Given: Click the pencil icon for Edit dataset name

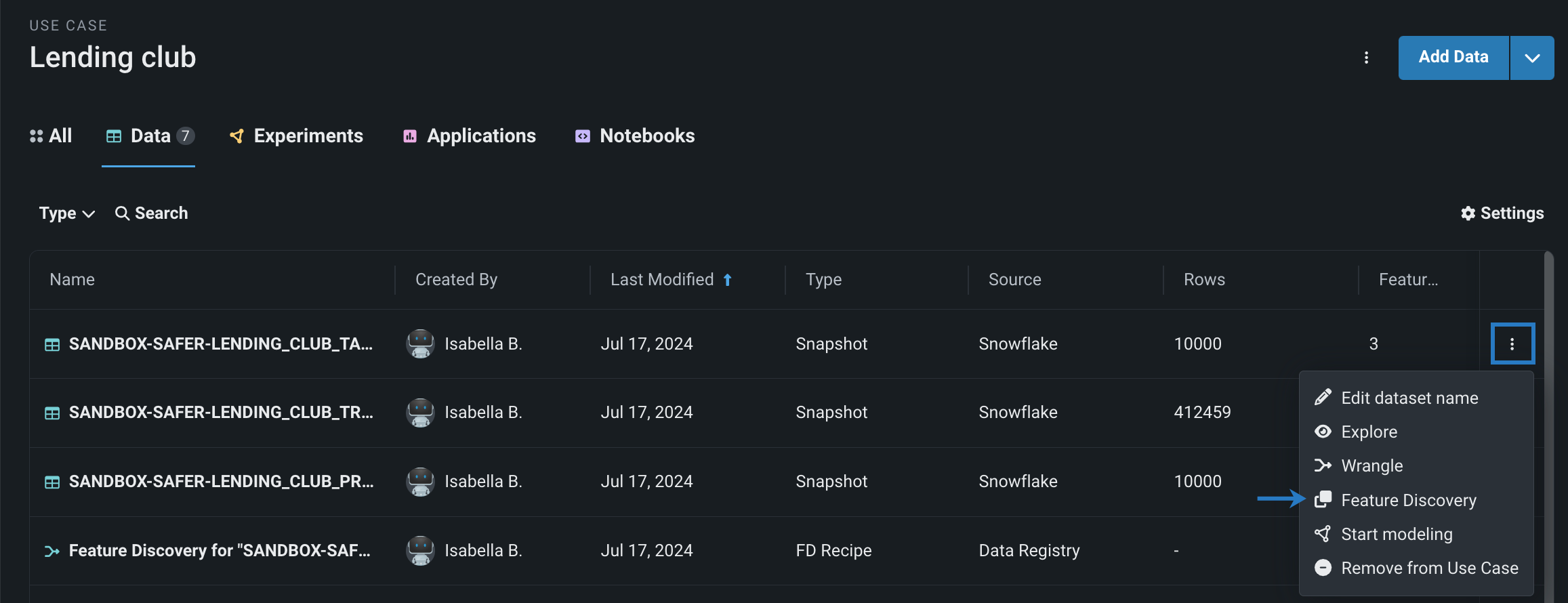Looking at the screenshot, I should point(1323,398).
